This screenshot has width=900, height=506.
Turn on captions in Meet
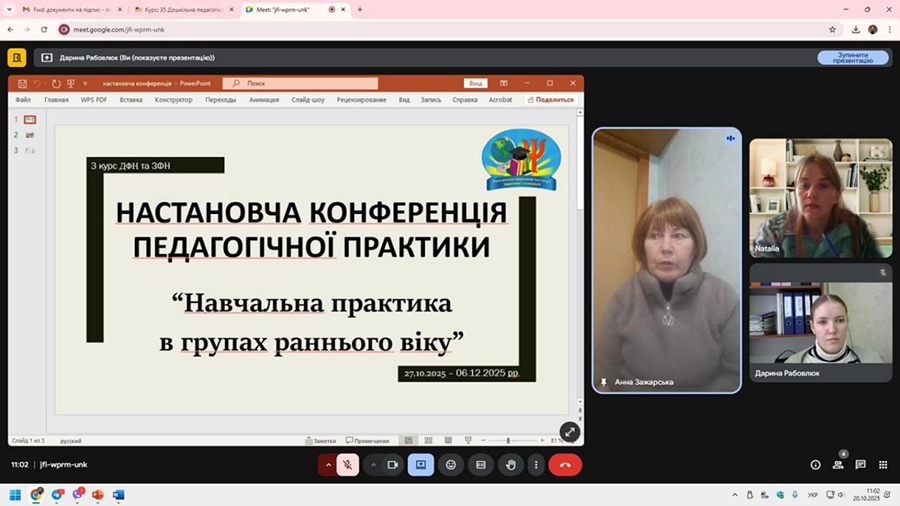coord(480,465)
